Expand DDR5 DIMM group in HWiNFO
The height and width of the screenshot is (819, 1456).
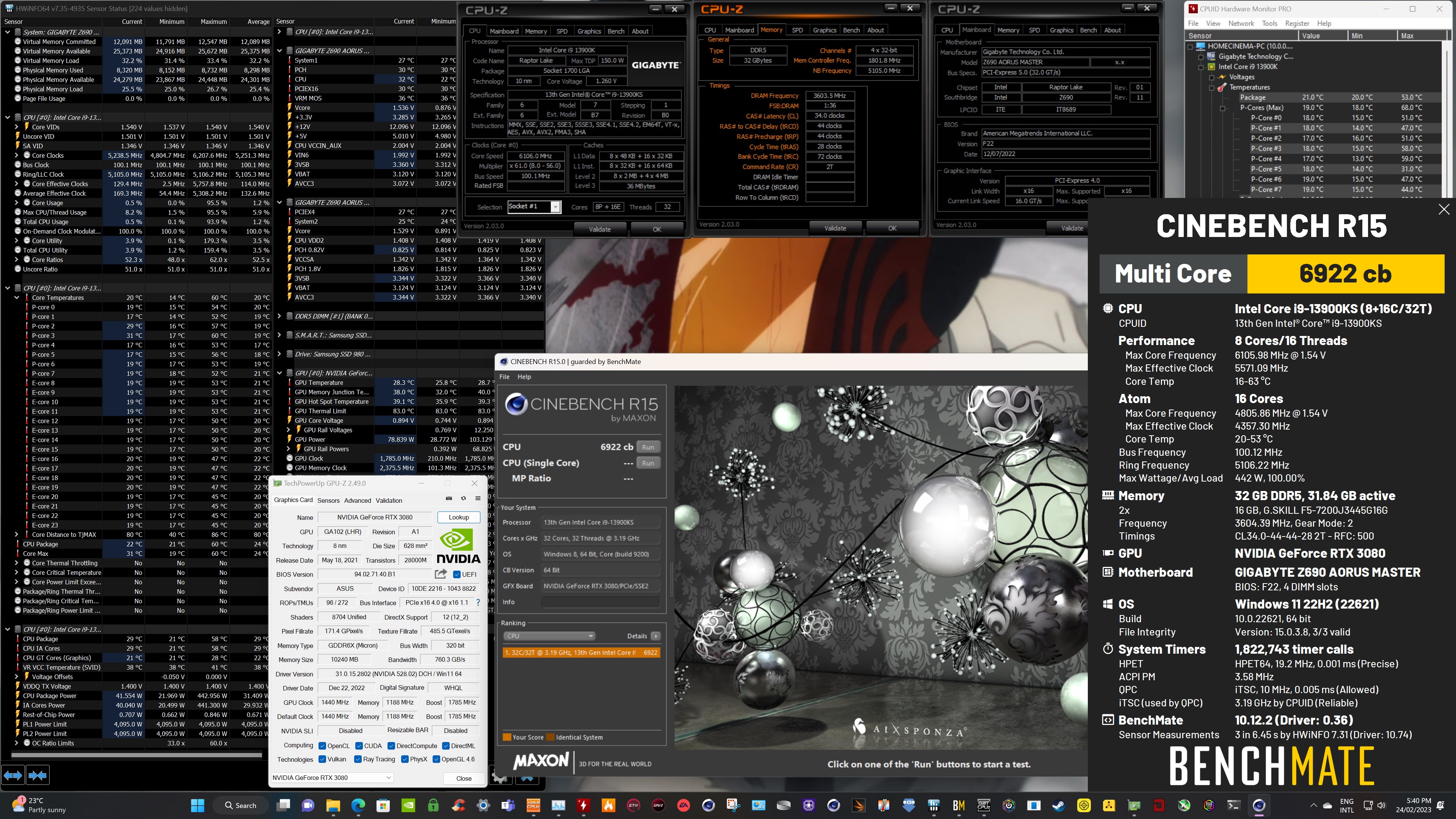point(279,316)
